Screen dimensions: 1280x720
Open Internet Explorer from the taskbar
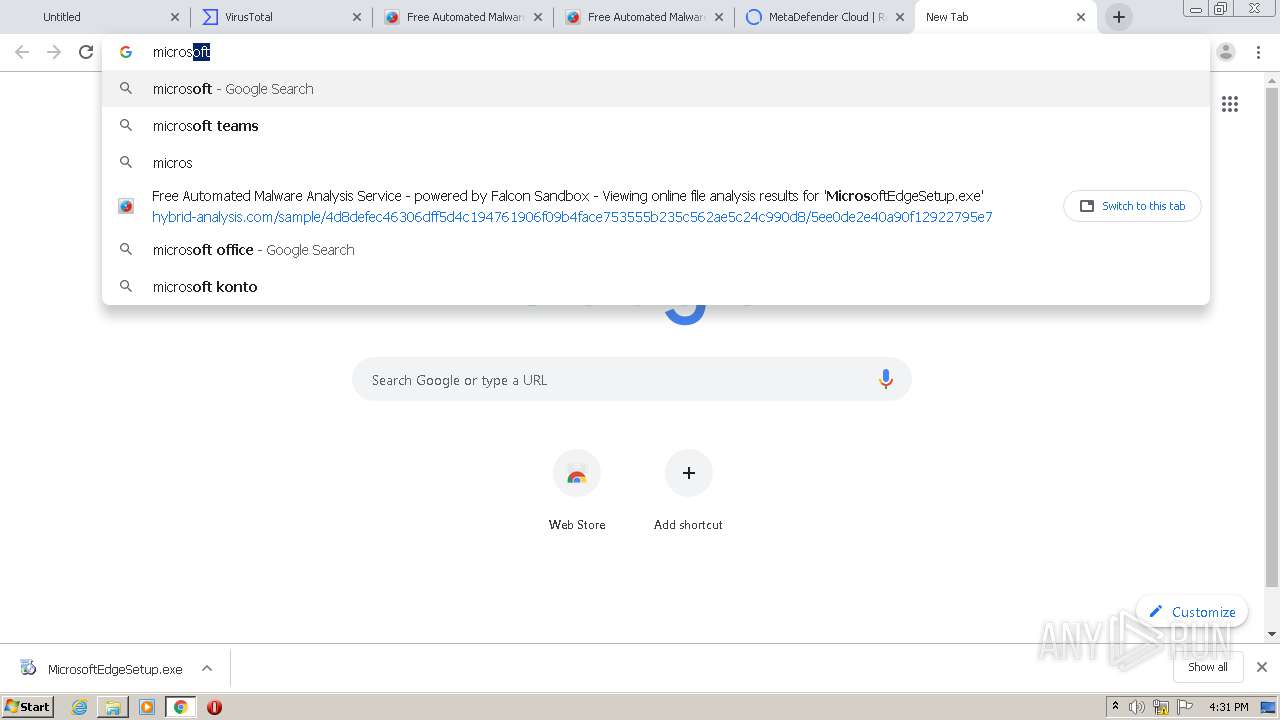tap(80, 707)
